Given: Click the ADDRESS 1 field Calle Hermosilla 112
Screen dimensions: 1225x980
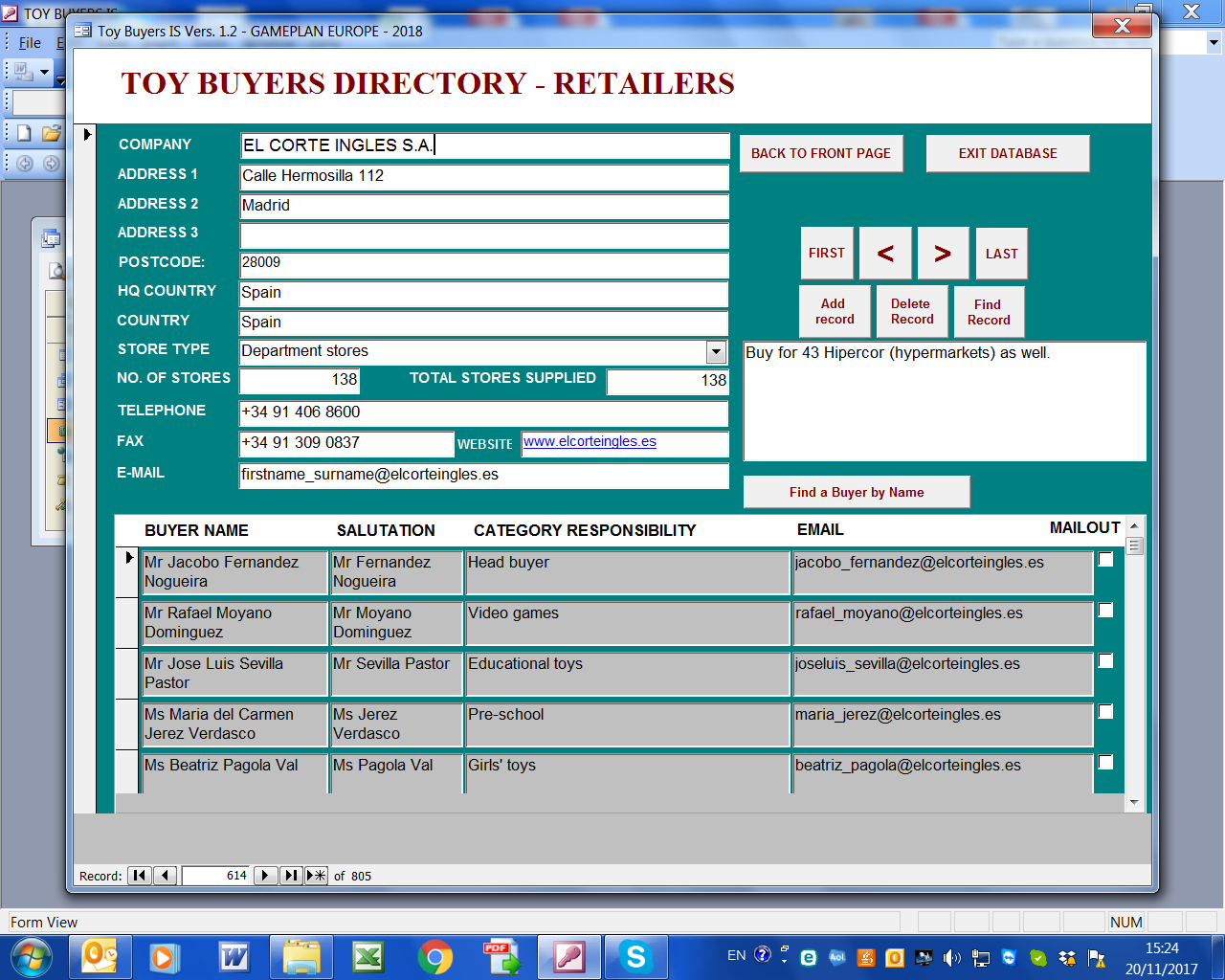Looking at the screenshot, I should [484, 176].
